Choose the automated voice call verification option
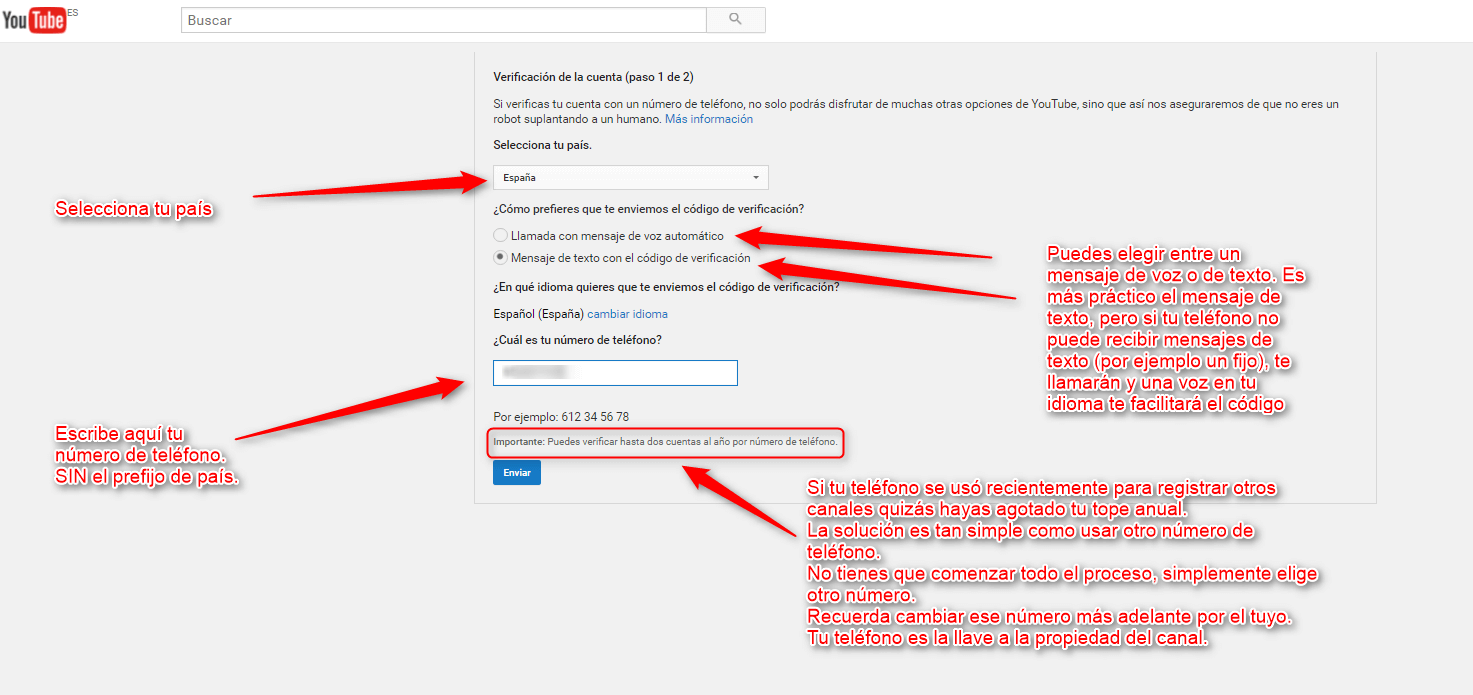This screenshot has width=1473, height=695. (x=500, y=235)
